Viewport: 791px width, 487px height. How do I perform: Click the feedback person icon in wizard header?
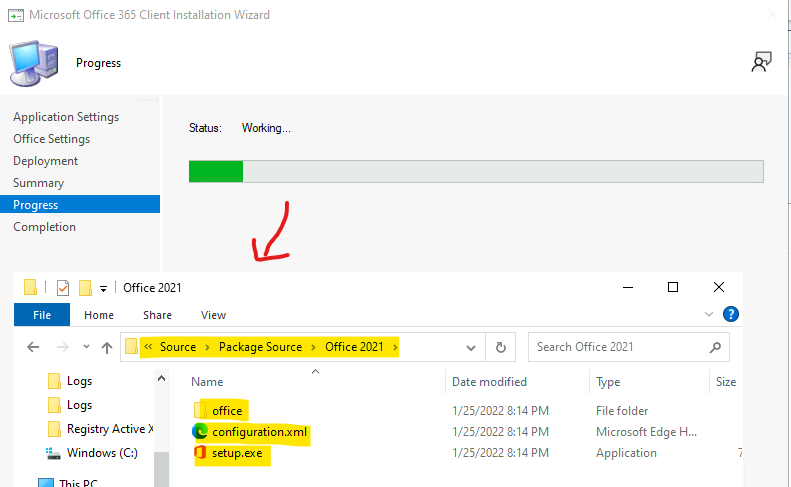(x=761, y=62)
